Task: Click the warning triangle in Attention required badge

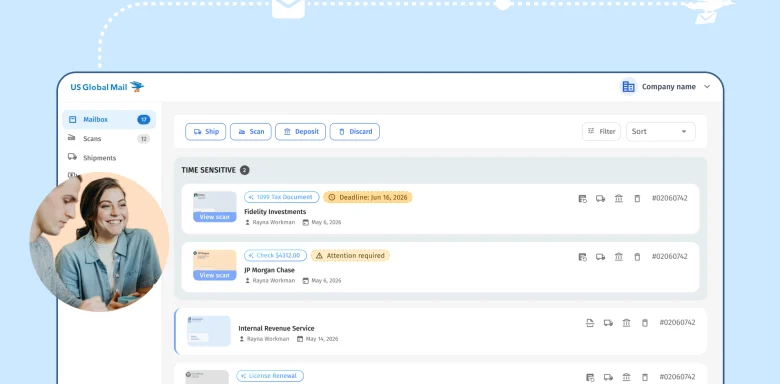Action: (x=319, y=256)
